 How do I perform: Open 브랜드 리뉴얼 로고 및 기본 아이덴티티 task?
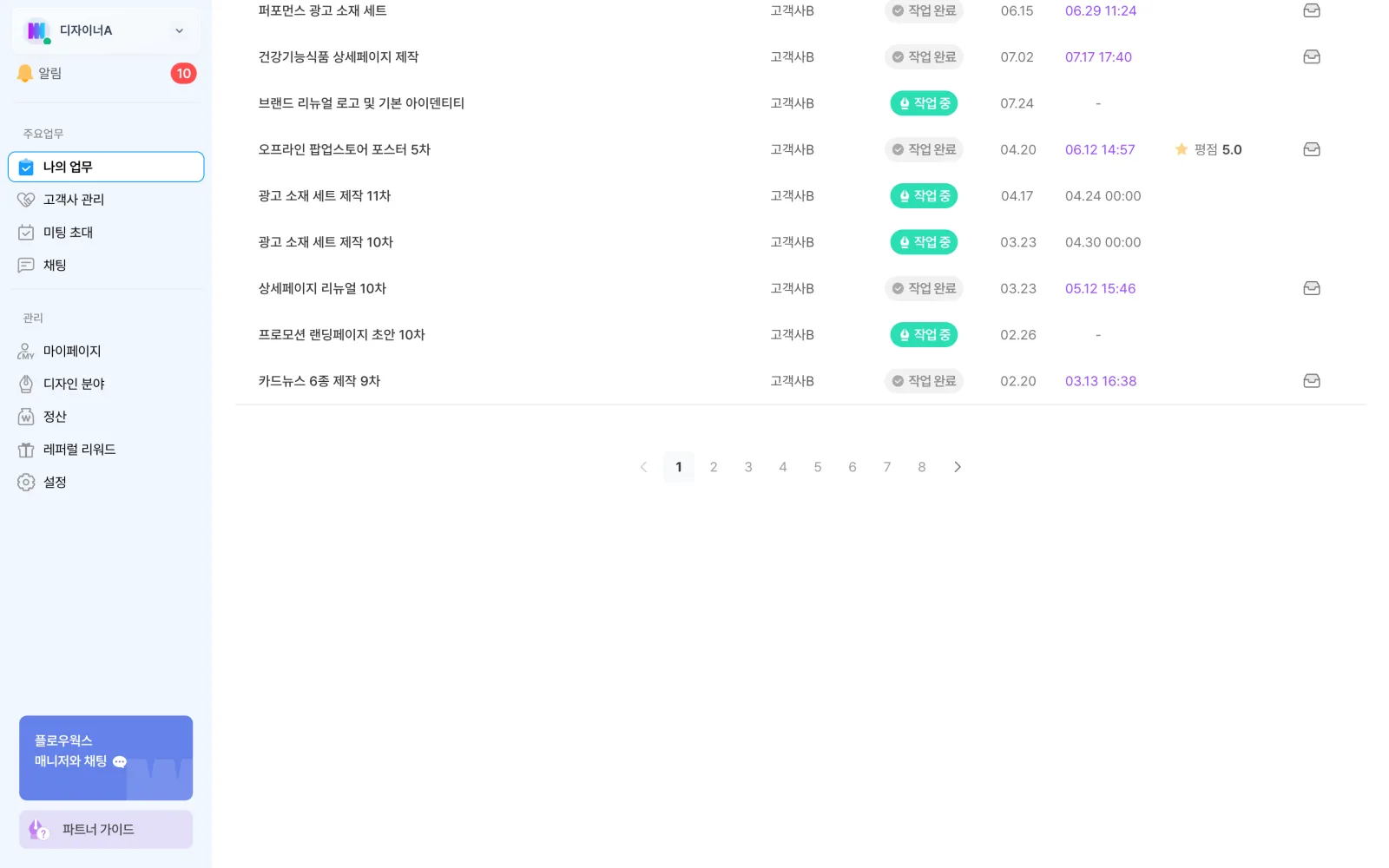coord(361,103)
